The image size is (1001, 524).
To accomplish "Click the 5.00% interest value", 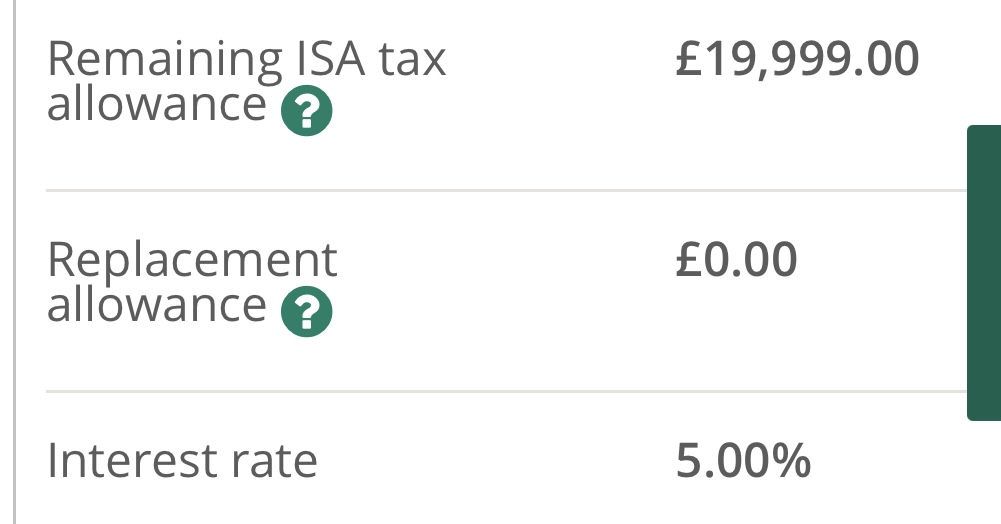I will coord(743,460).
